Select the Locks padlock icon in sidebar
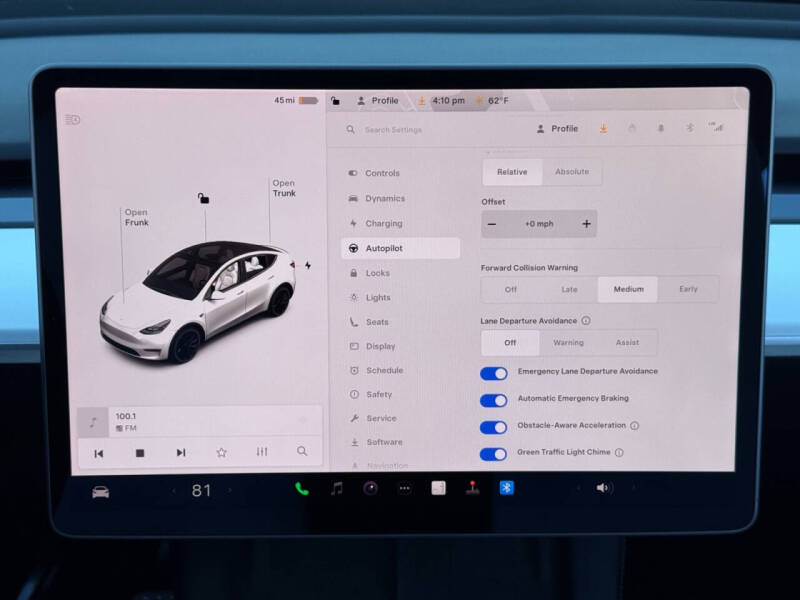Screen dimensions: 800x600 (355, 272)
